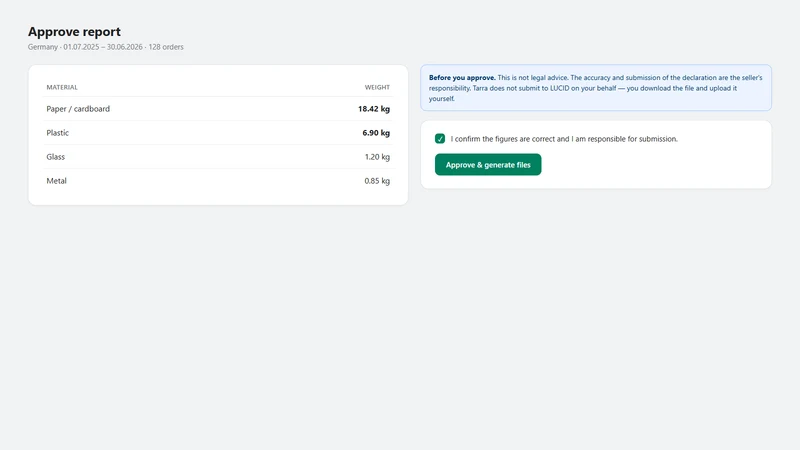Click the confirmation label about responsibility for submission
Image resolution: width=800 pixels, height=450 pixels.
(x=564, y=139)
